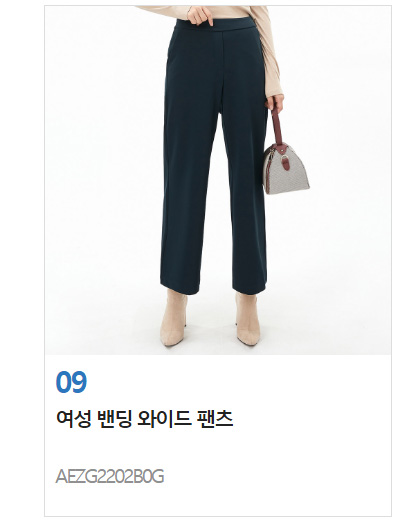Click the model's right beige boot
The width and height of the screenshot is (400, 527).
coord(247,319)
